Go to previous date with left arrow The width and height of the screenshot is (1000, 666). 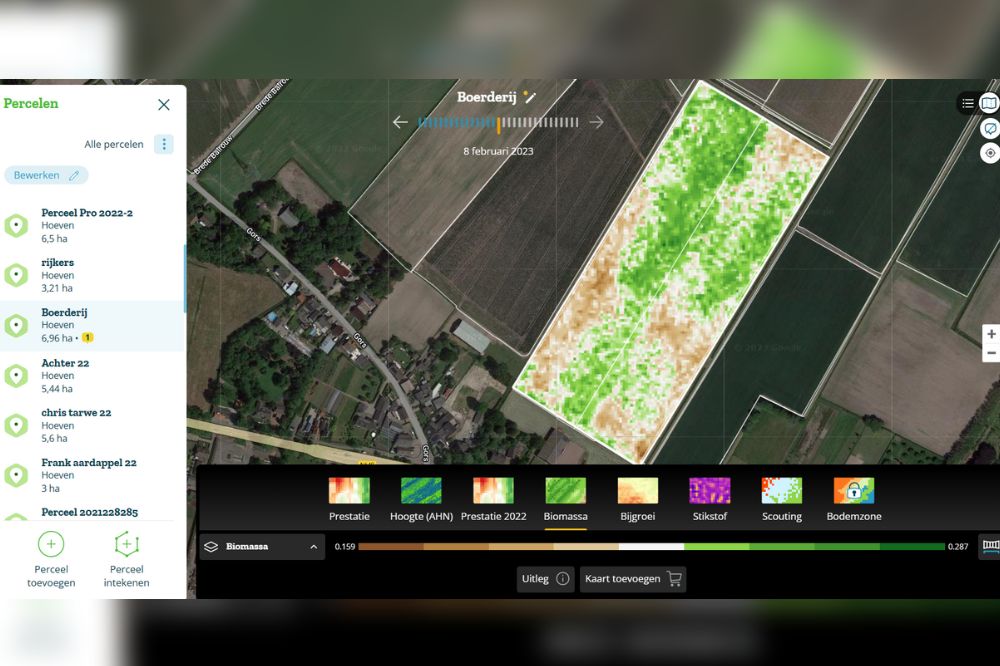(x=400, y=122)
